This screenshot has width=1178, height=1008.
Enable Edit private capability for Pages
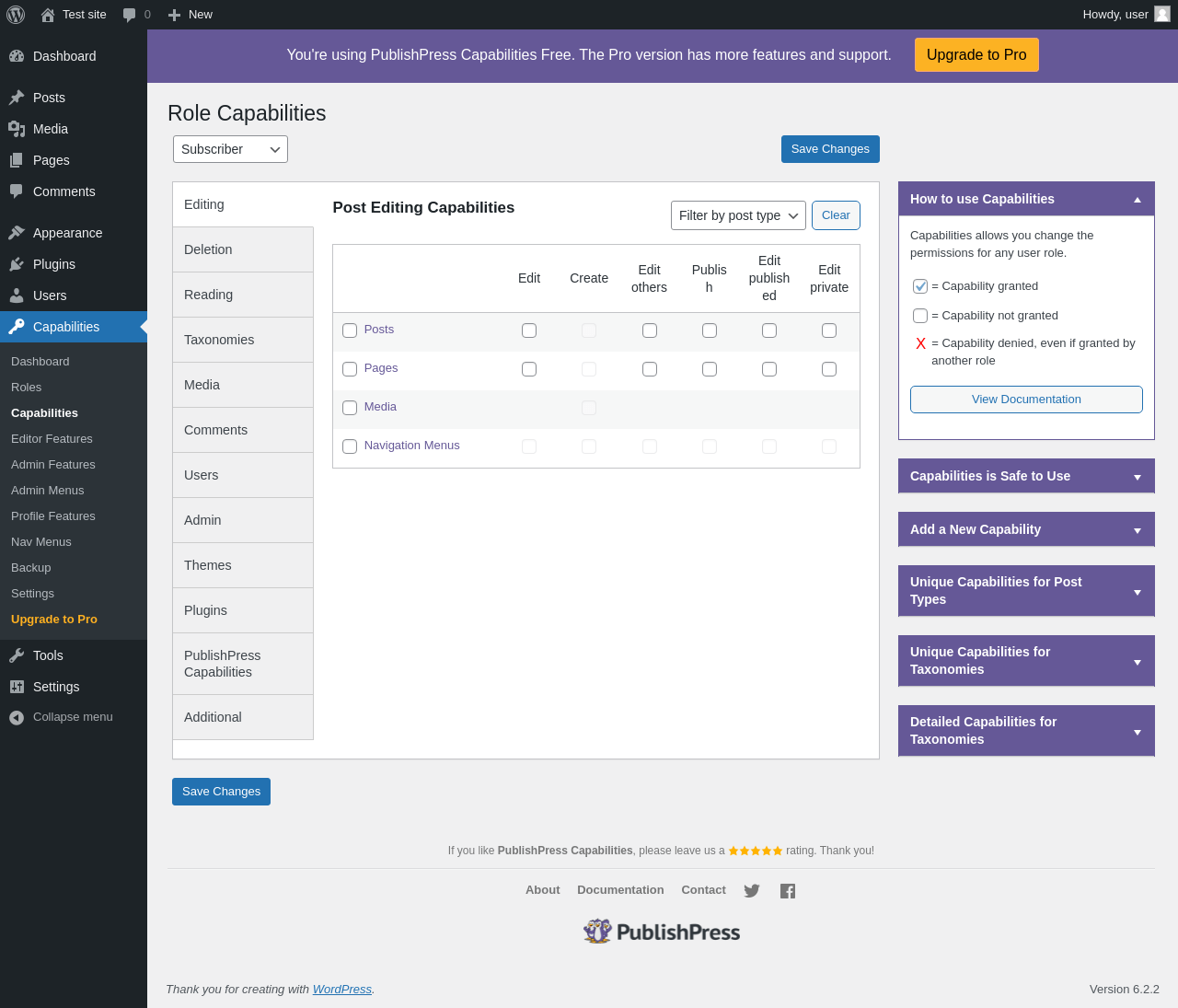829,369
